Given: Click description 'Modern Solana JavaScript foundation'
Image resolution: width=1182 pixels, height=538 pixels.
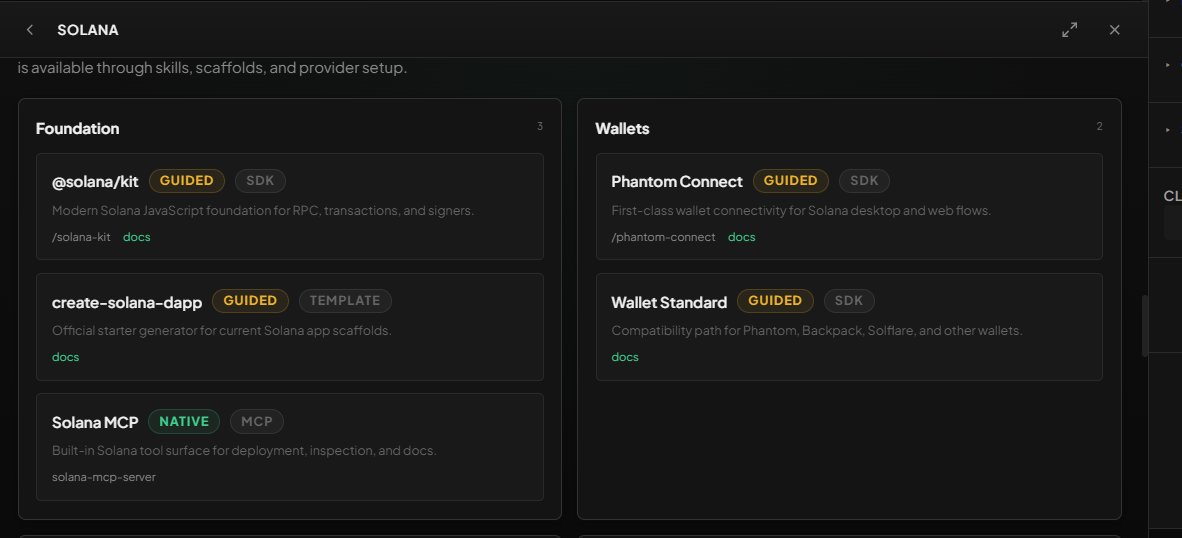Looking at the screenshot, I should [263, 210].
